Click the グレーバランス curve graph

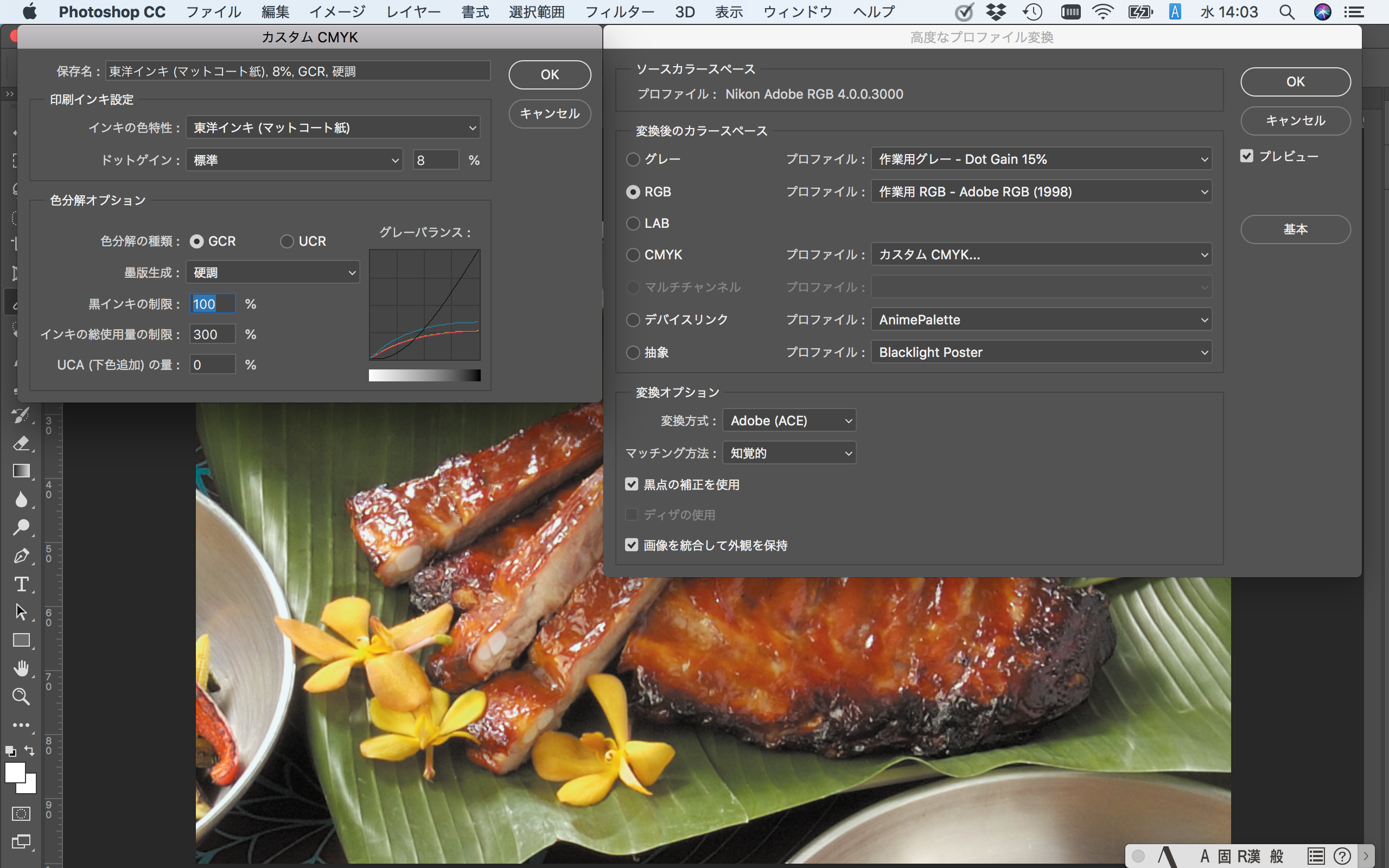[424, 305]
